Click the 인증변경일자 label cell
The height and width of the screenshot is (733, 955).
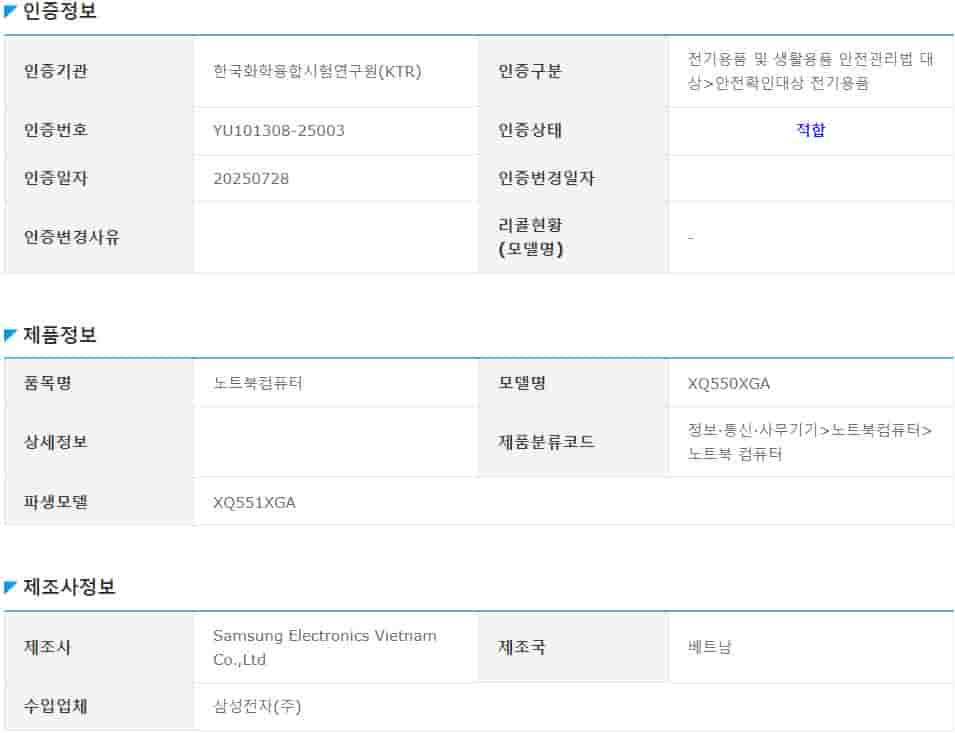pyautogui.click(x=546, y=178)
